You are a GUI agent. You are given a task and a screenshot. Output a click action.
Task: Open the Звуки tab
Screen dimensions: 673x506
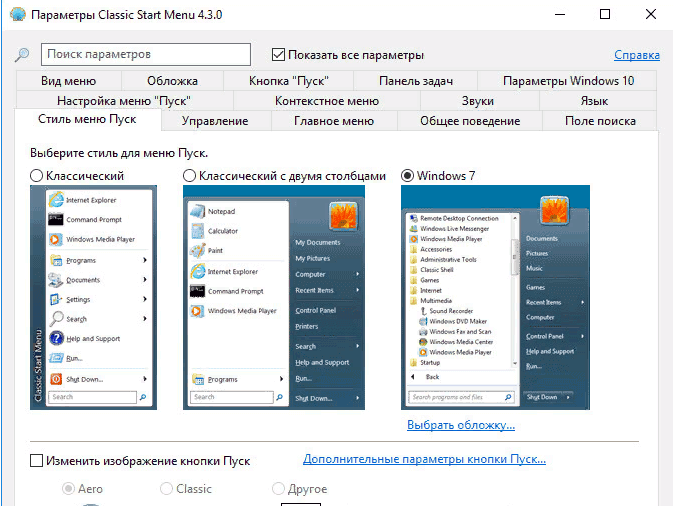click(478, 101)
